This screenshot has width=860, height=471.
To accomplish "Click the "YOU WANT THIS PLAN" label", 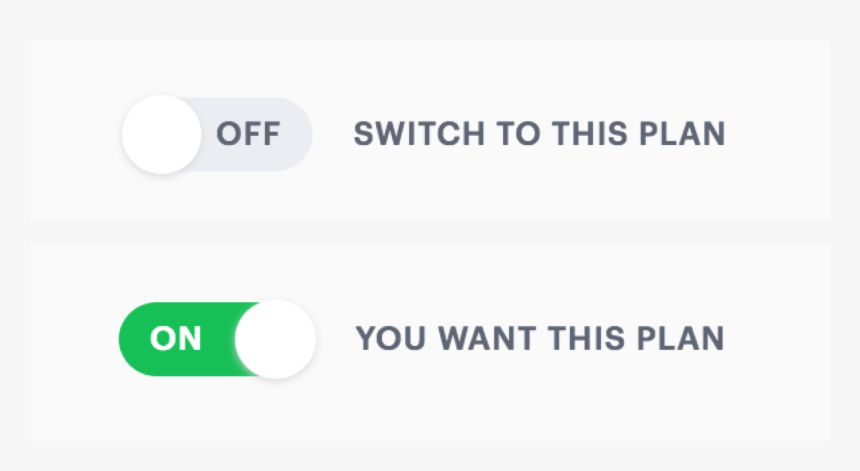I will [x=539, y=339].
